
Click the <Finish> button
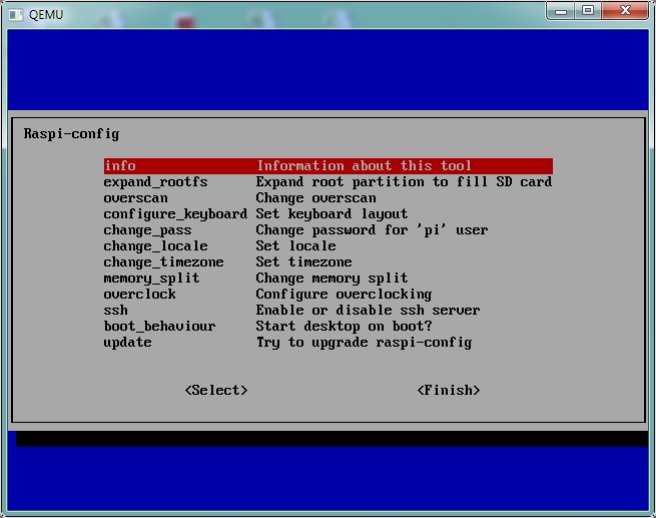448,390
